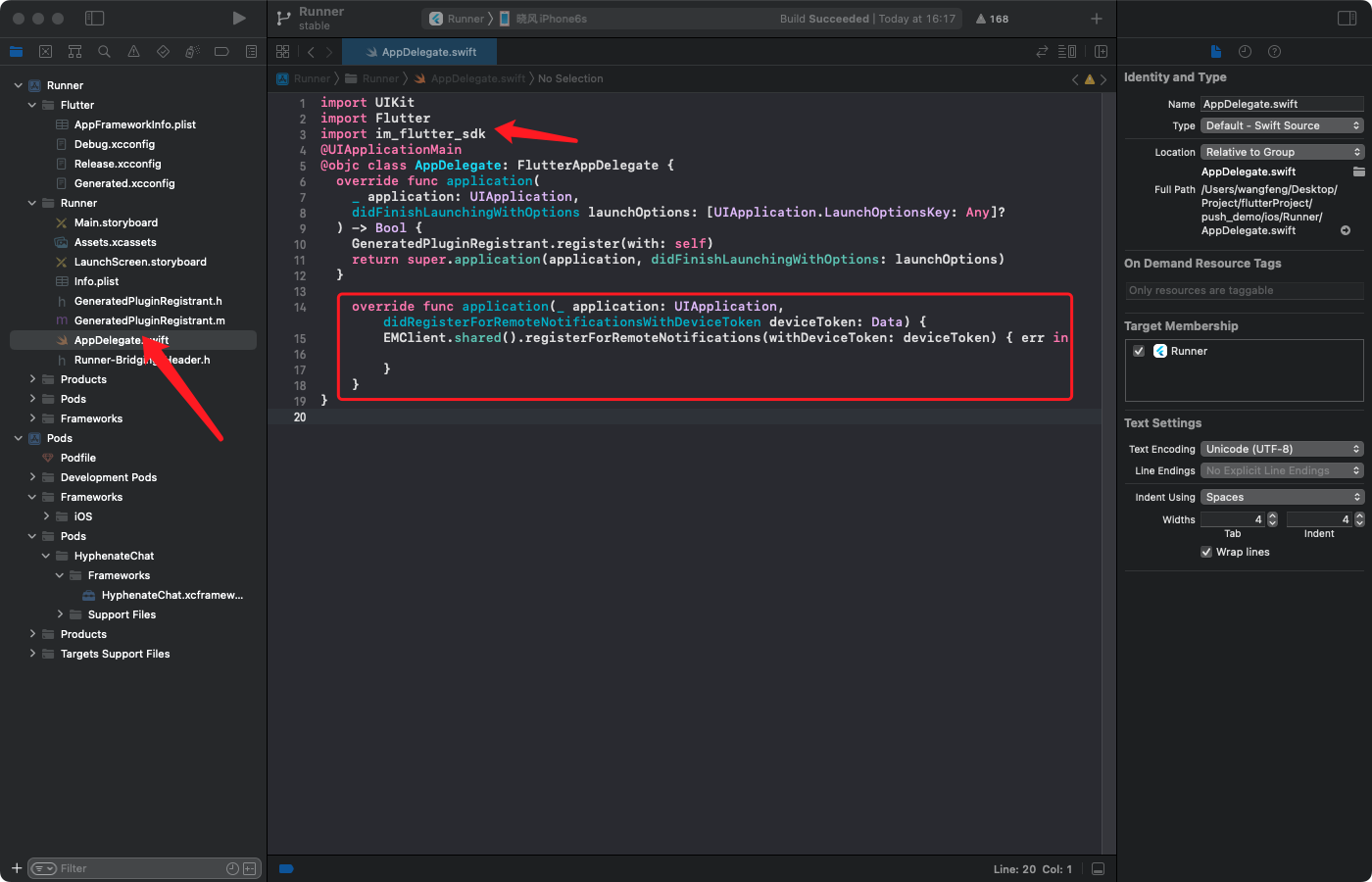Select the AppDelegate.swift editor tab
Image resolution: width=1372 pixels, height=882 pixels.
[x=420, y=52]
